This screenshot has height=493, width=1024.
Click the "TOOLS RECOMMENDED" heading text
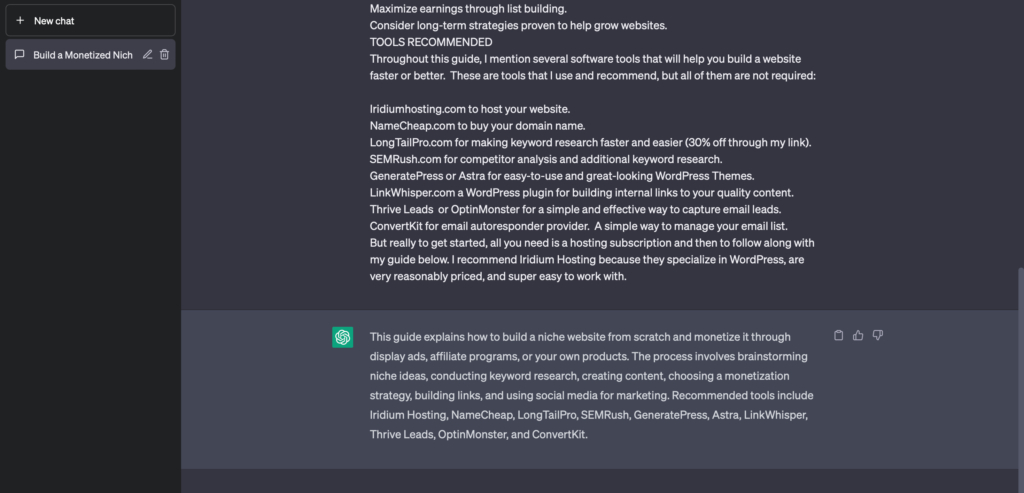[x=430, y=42]
